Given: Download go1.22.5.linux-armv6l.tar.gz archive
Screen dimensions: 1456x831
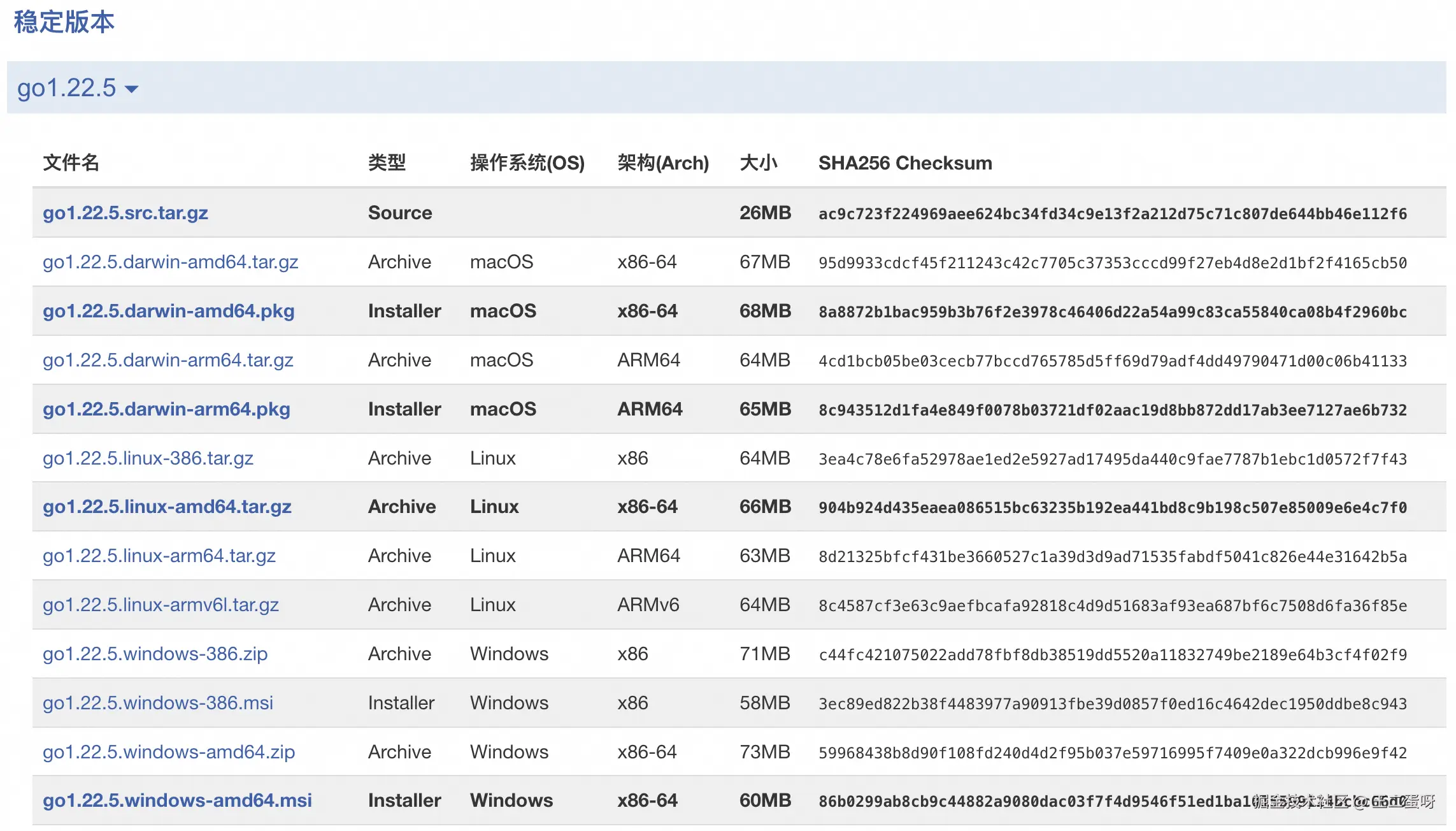Looking at the screenshot, I should (x=161, y=605).
